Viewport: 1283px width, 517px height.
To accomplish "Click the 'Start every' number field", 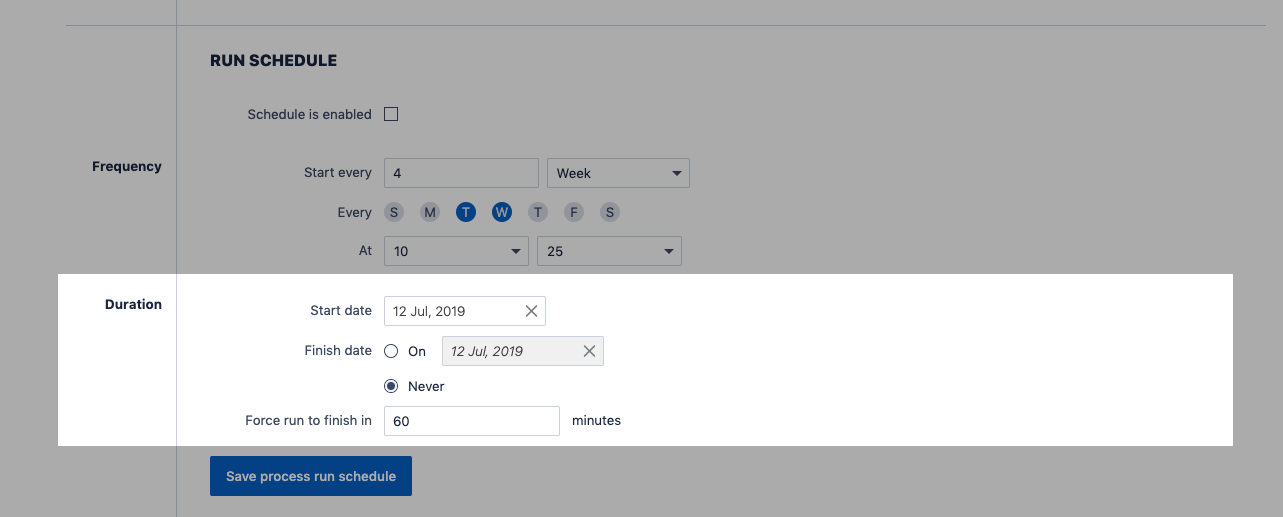I will tap(461, 173).
